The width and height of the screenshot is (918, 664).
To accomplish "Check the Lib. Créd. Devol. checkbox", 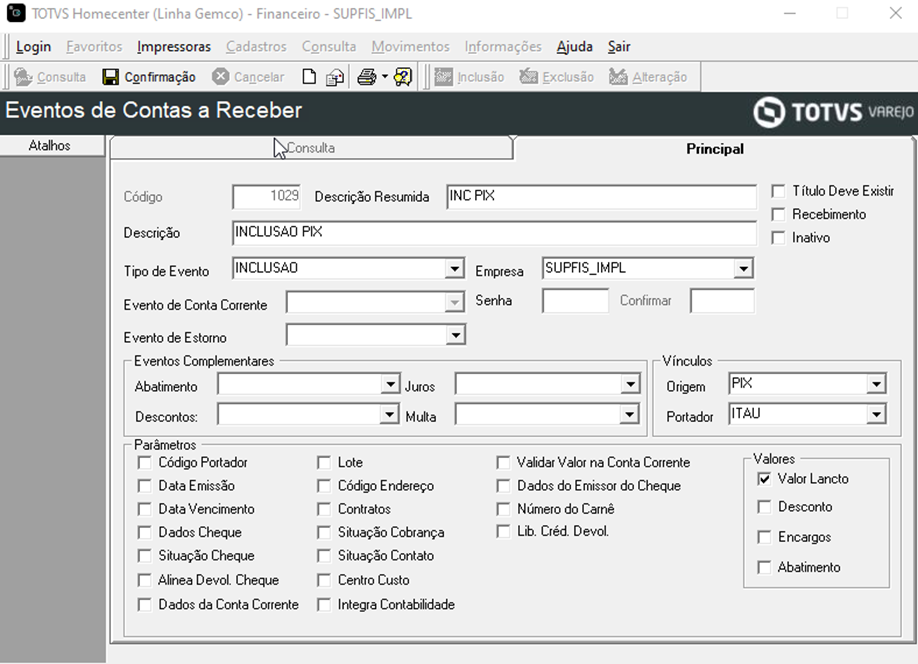I will tap(503, 532).
